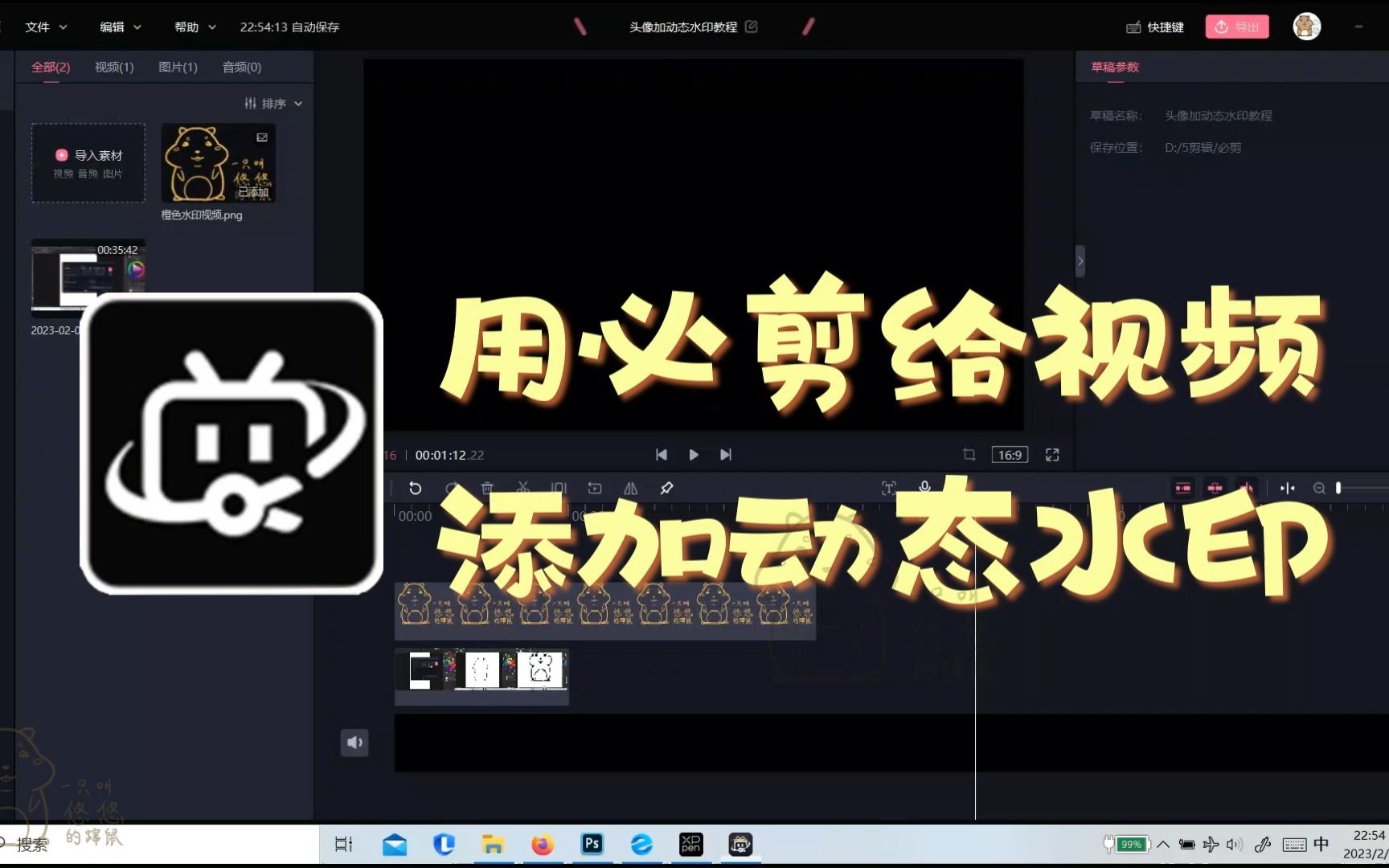Toggle the first pink main-track magnet
Screen dimensions: 1389x868
pyautogui.click(x=1183, y=488)
